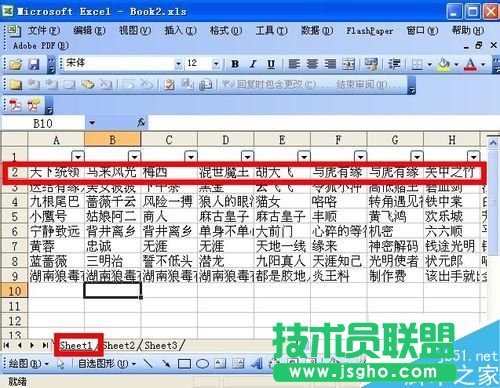Toggle Align Left
The width and height of the screenshot is (500, 388).
pyautogui.click(x=294, y=64)
